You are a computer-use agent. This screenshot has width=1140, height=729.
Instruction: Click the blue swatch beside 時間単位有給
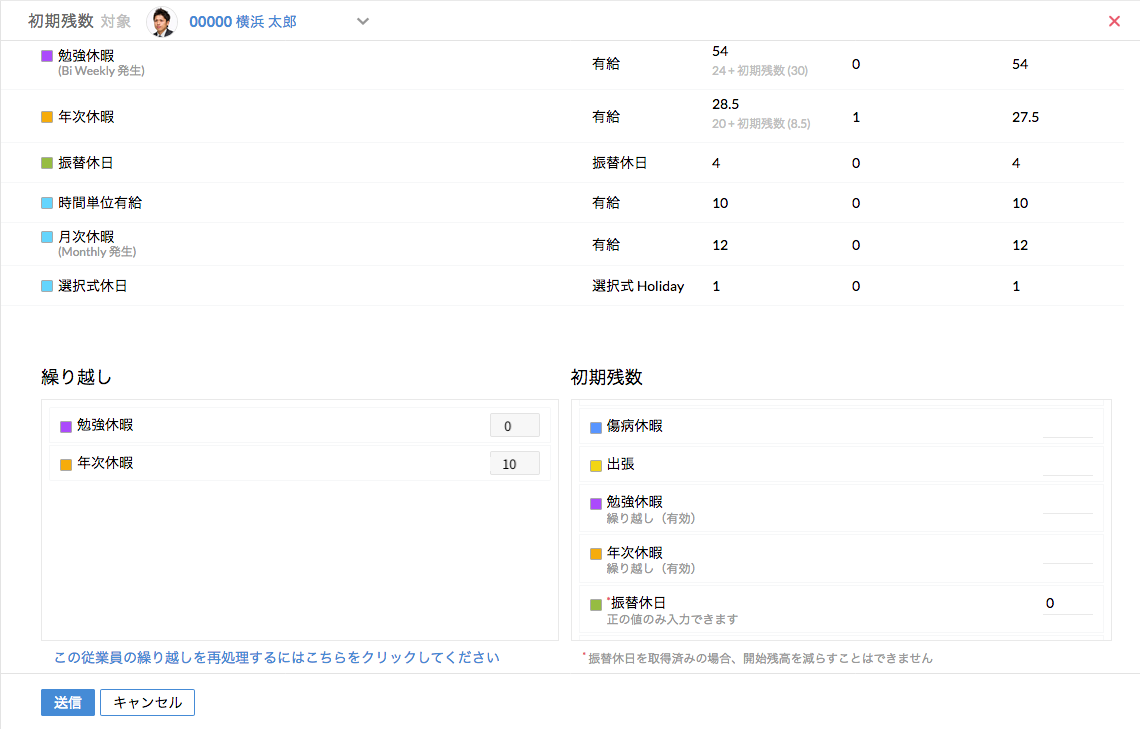[47, 203]
